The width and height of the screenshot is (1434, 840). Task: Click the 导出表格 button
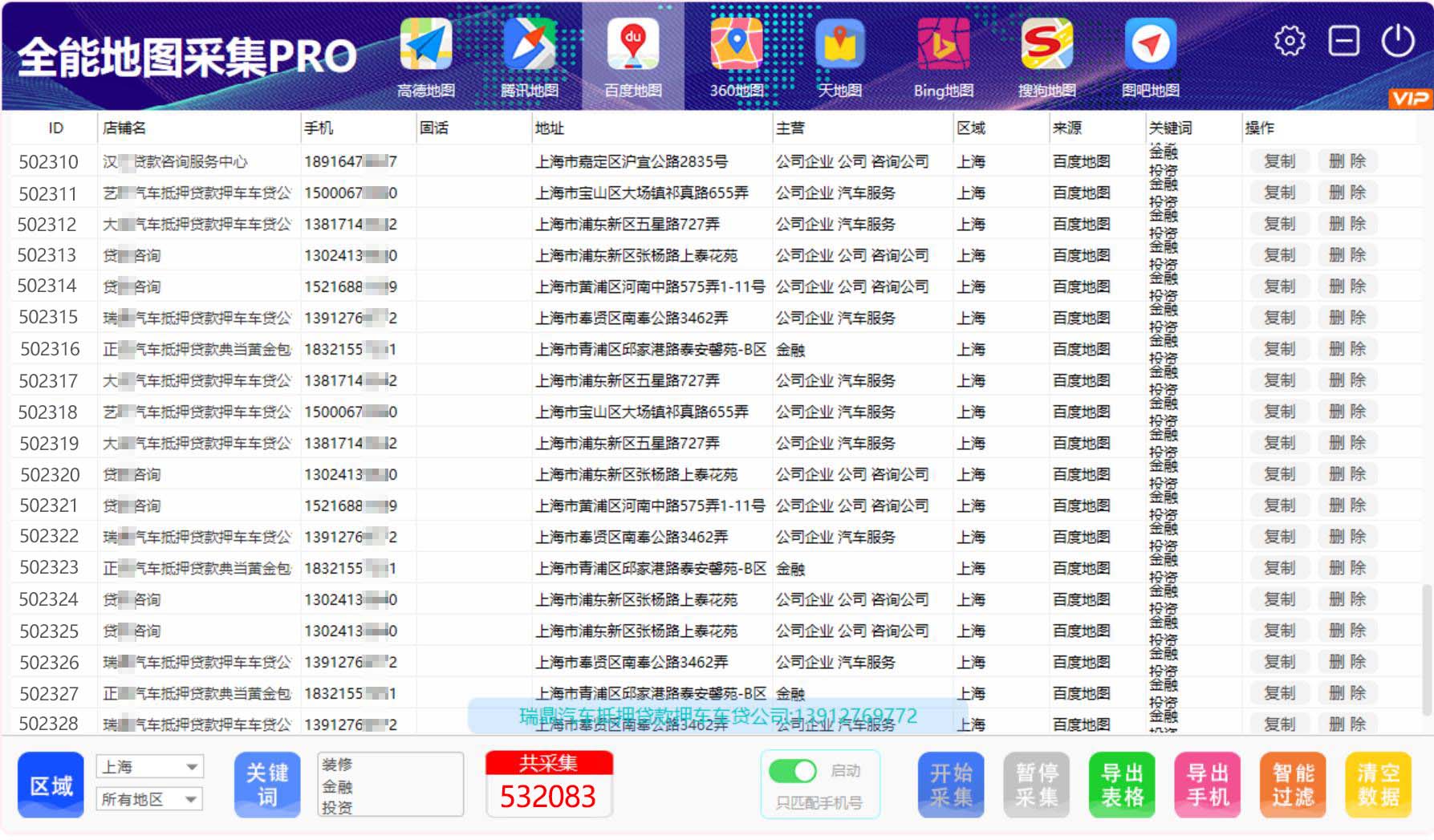[x=1122, y=785]
